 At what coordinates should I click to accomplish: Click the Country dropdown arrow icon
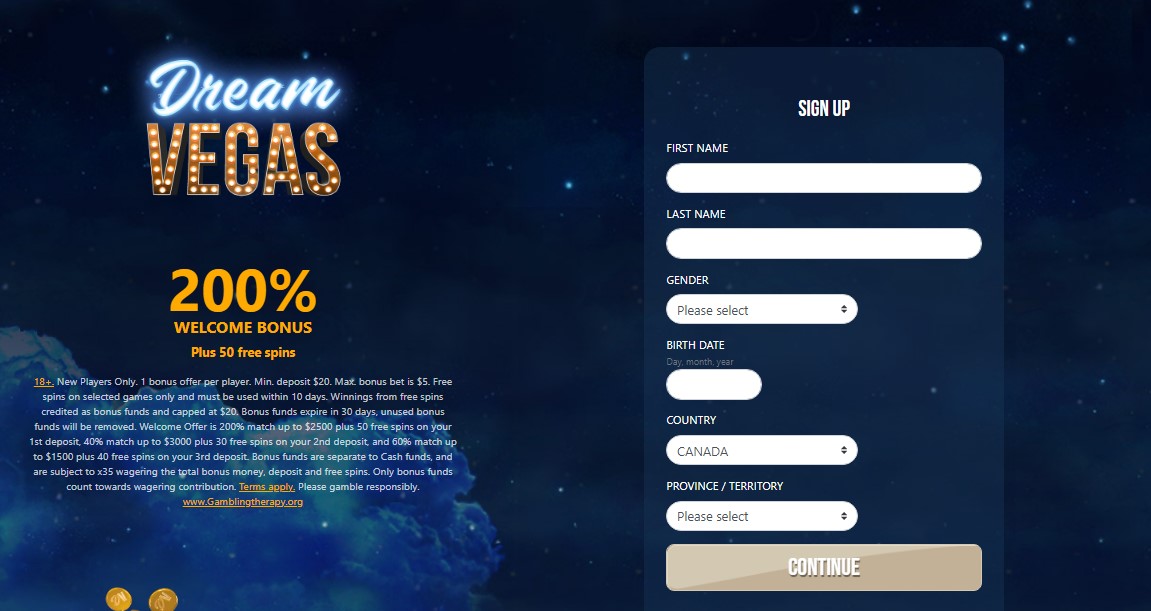844,450
